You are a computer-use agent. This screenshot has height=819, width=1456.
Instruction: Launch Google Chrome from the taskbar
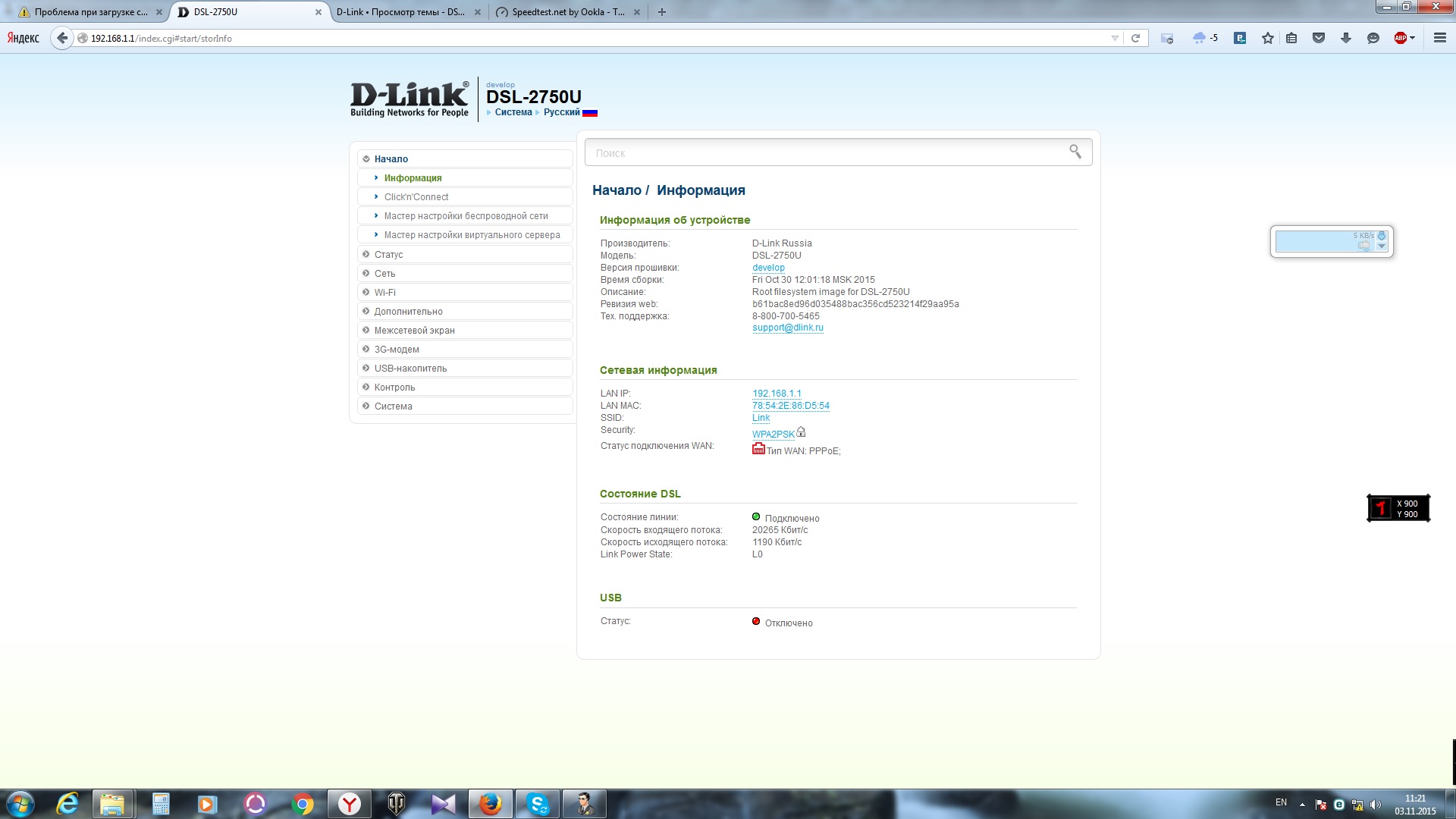[x=303, y=804]
